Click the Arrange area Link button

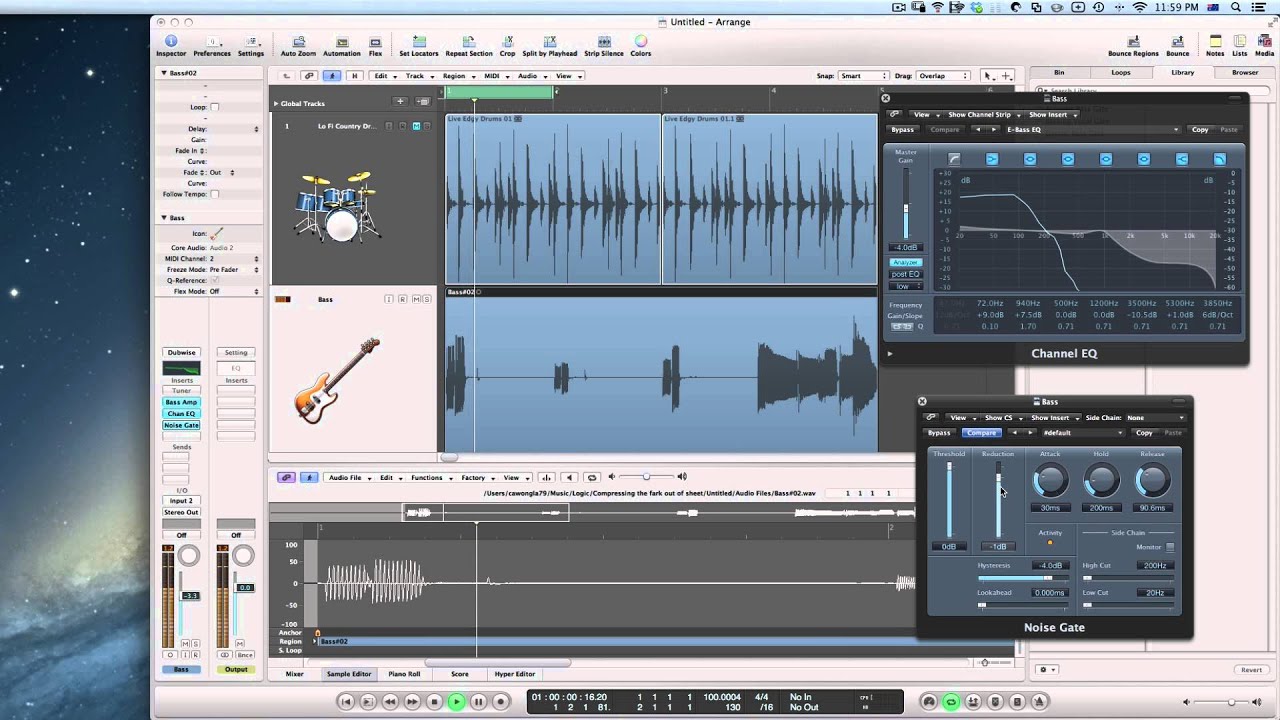coord(309,76)
